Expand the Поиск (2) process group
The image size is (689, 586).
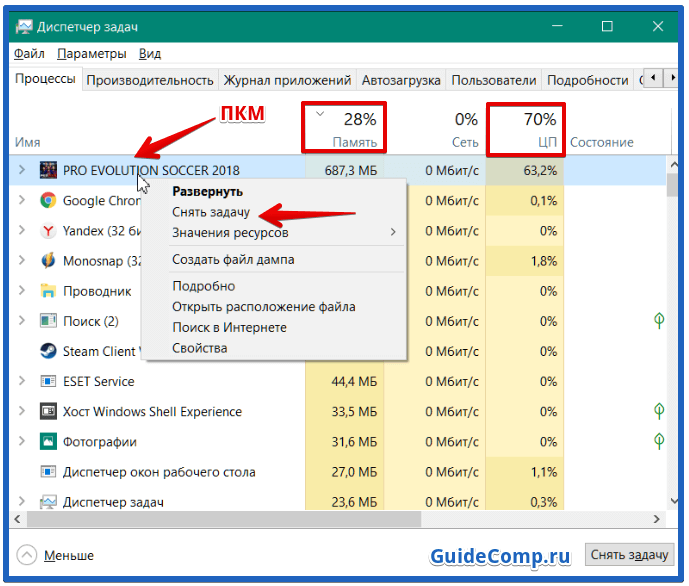[x=22, y=321]
